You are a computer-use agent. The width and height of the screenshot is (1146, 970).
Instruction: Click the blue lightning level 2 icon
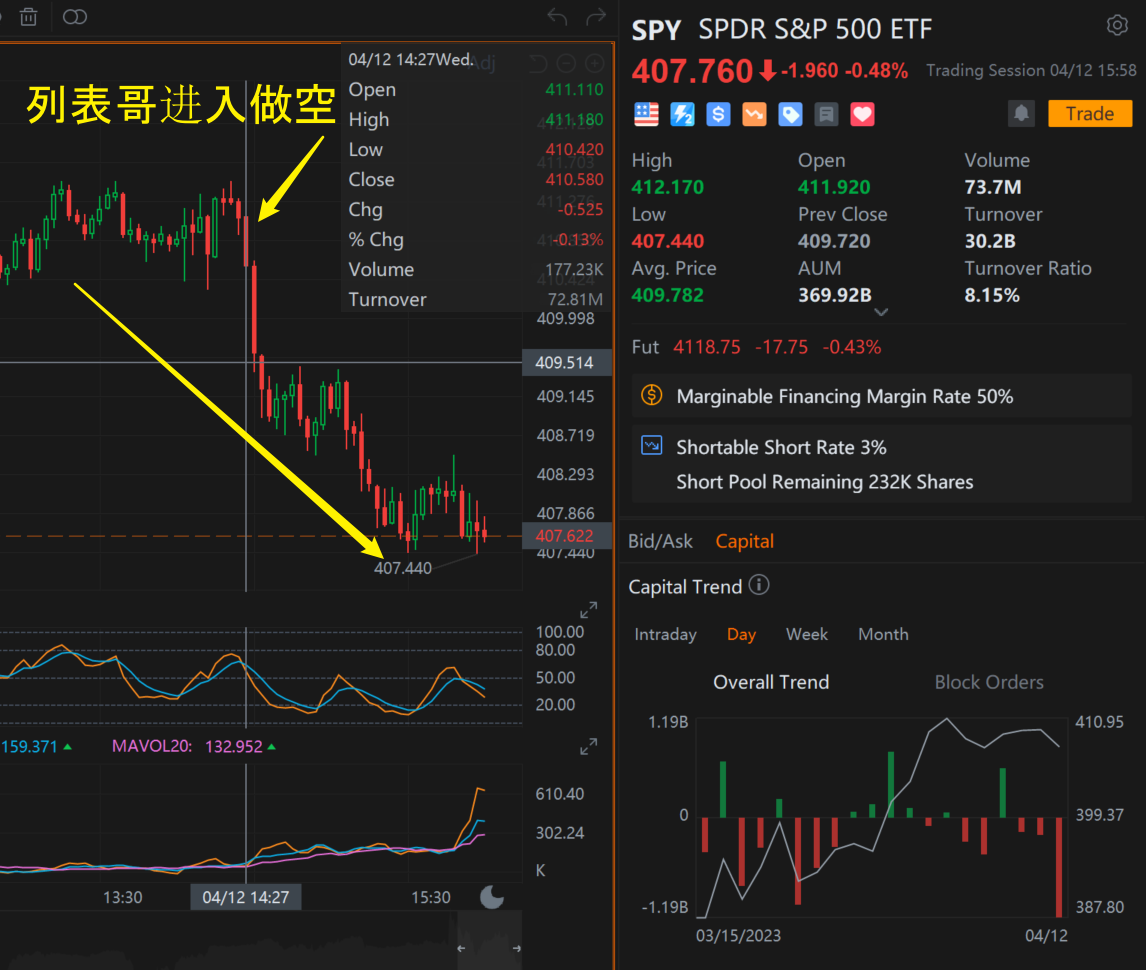(682, 115)
